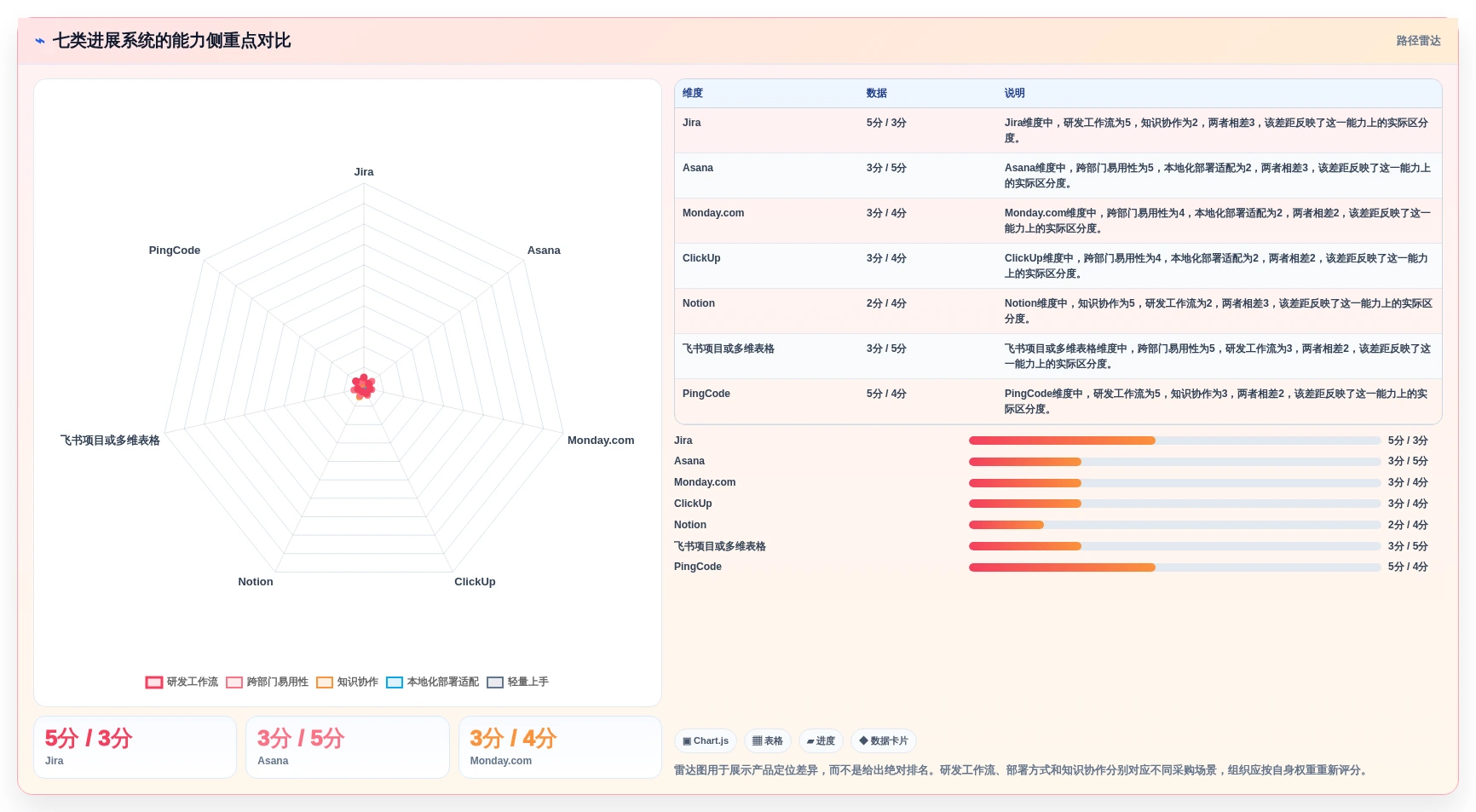Click the Asana axis label on radar chart
This screenshot has width=1476, height=812.
(544, 251)
